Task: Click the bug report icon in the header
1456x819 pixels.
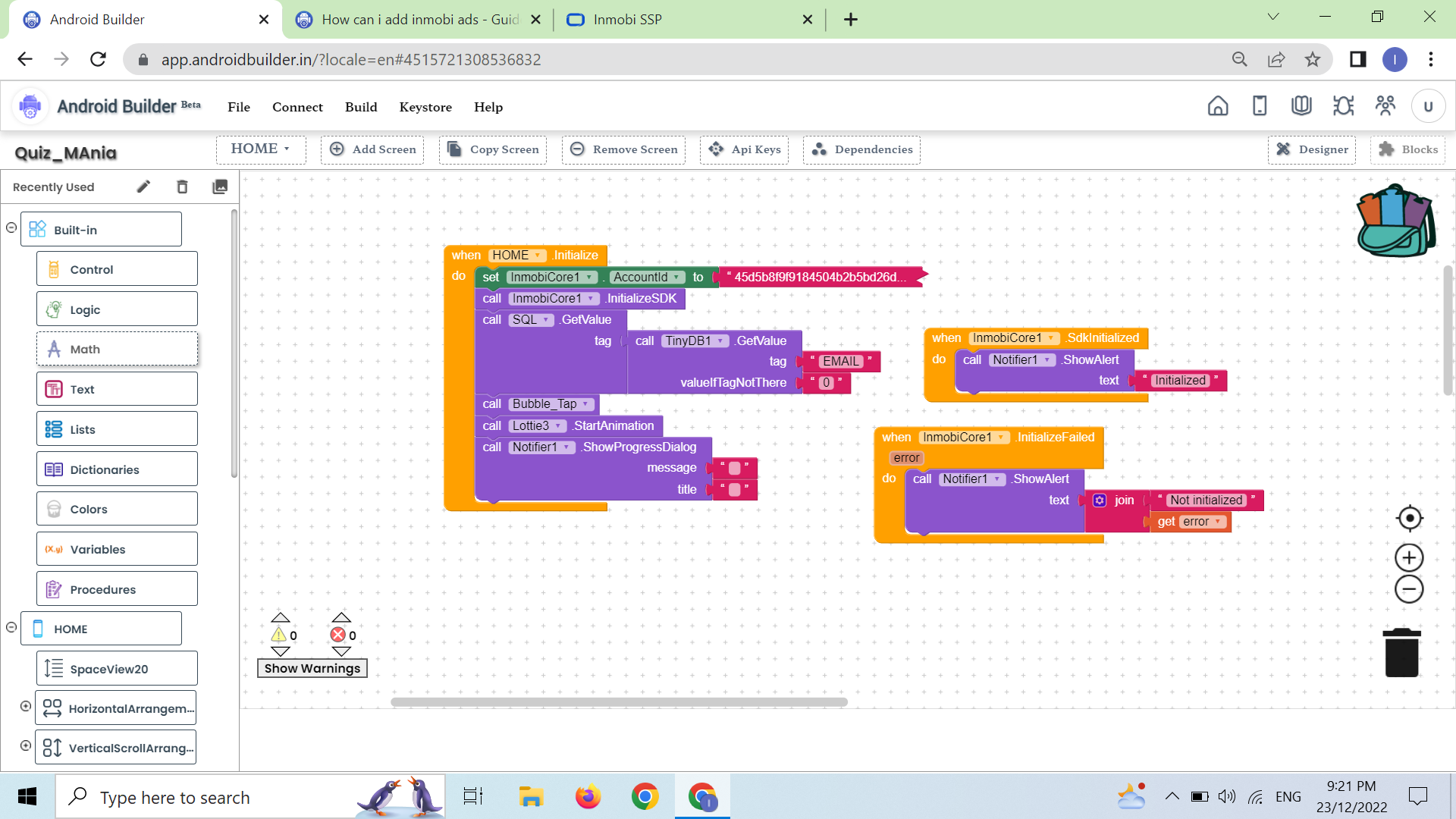Action: 1343,106
